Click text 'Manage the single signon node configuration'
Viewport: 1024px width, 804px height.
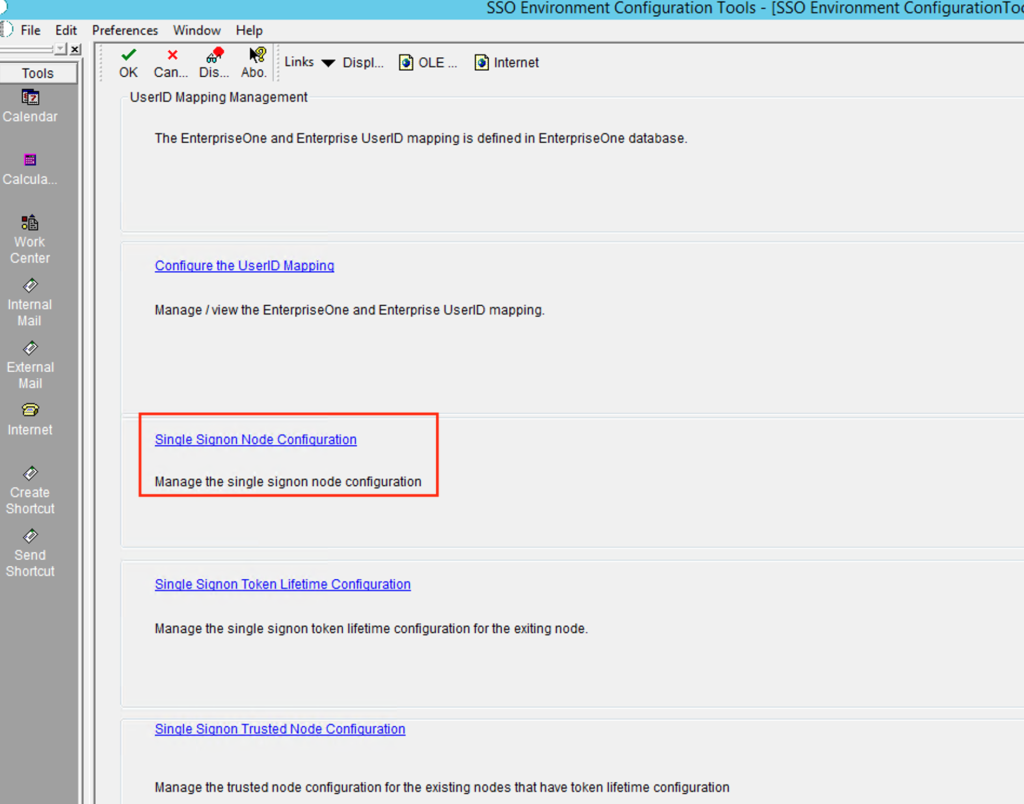[288, 482]
